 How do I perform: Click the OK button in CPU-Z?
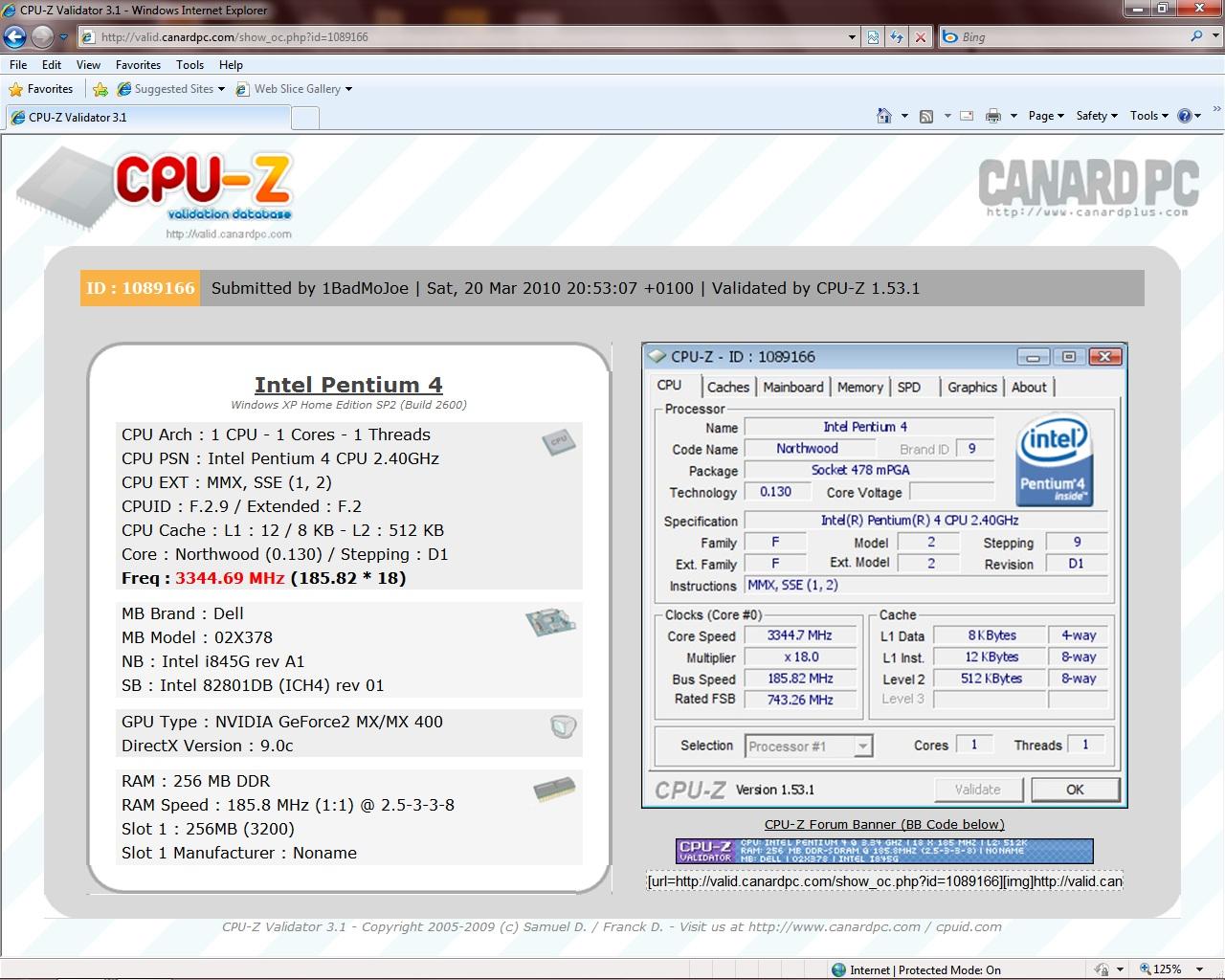(1075, 790)
